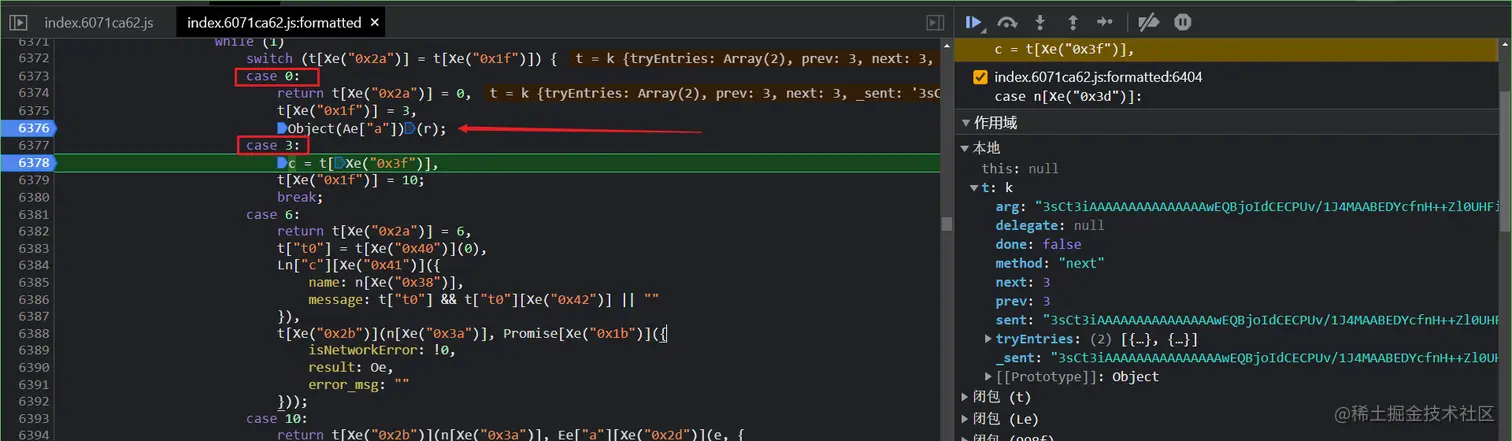Screen dimensions: 1512x441
Task: Click the single Step debugger icon
Action: tap(1104, 22)
